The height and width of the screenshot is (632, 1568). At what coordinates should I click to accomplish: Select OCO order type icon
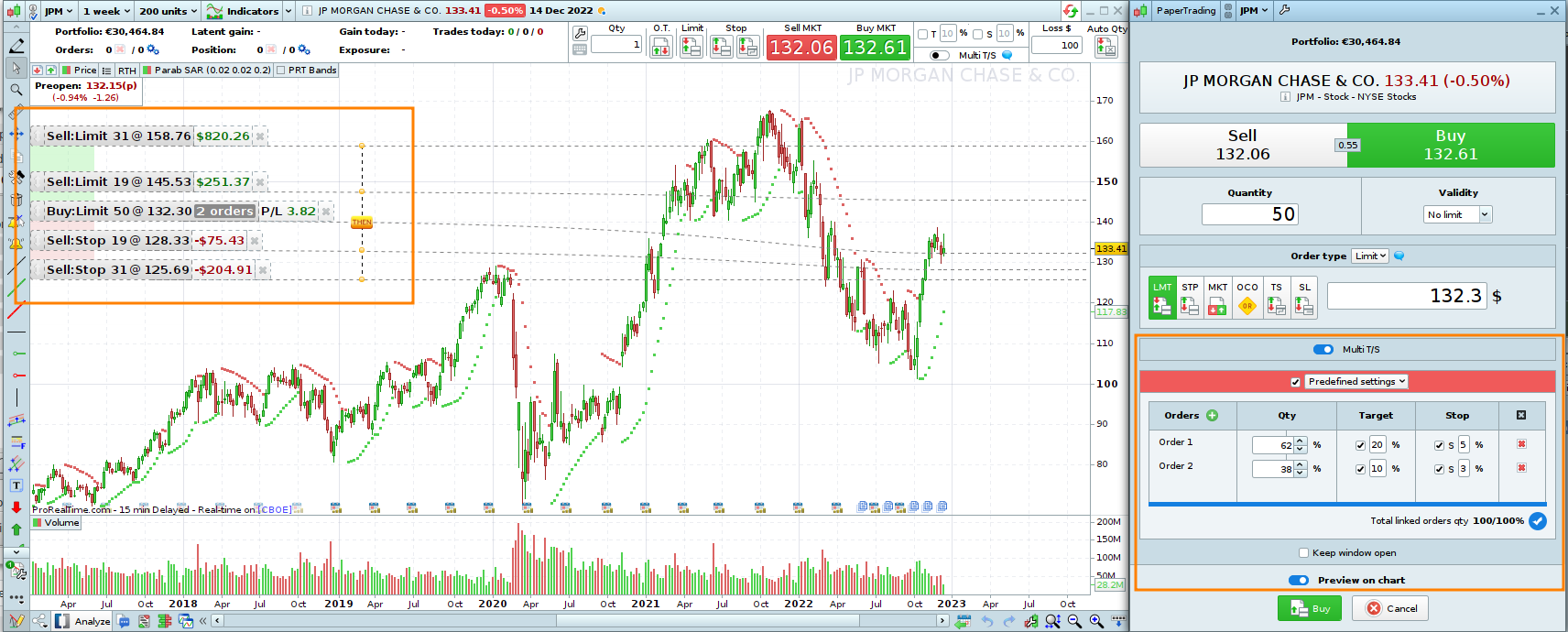[1247, 298]
